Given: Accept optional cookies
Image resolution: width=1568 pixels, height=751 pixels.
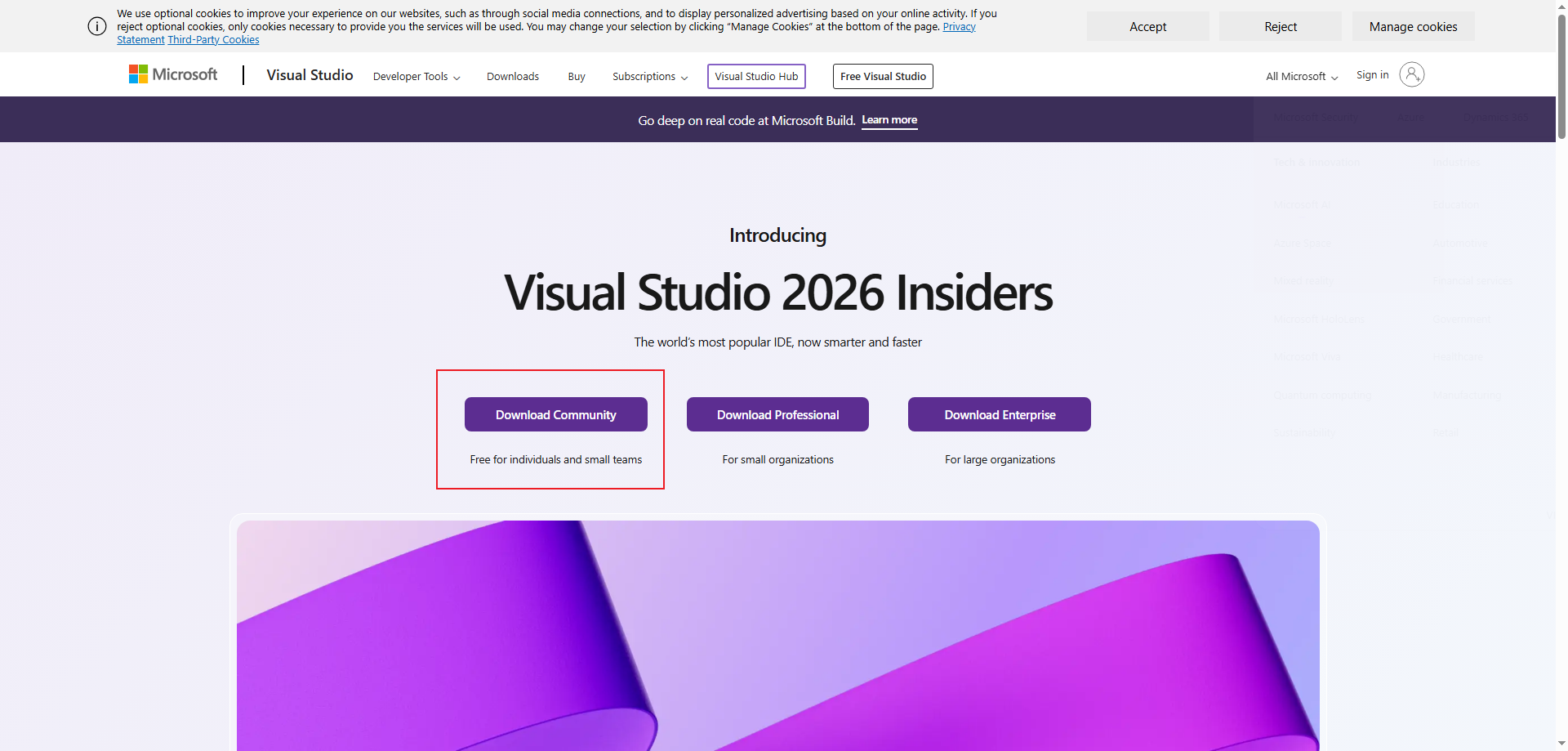Looking at the screenshot, I should [1147, 26].
